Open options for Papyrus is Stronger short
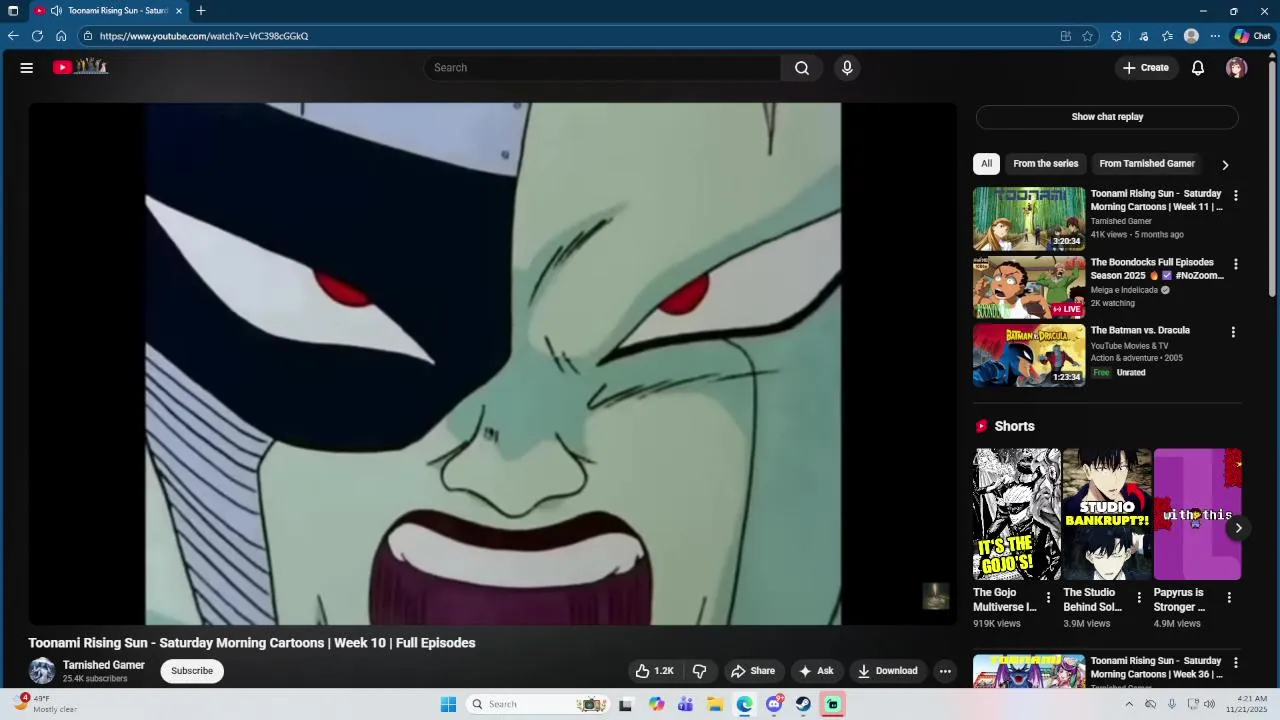Image resolution: width=1280 pixels, height=720 pixels. (1229, 598)
